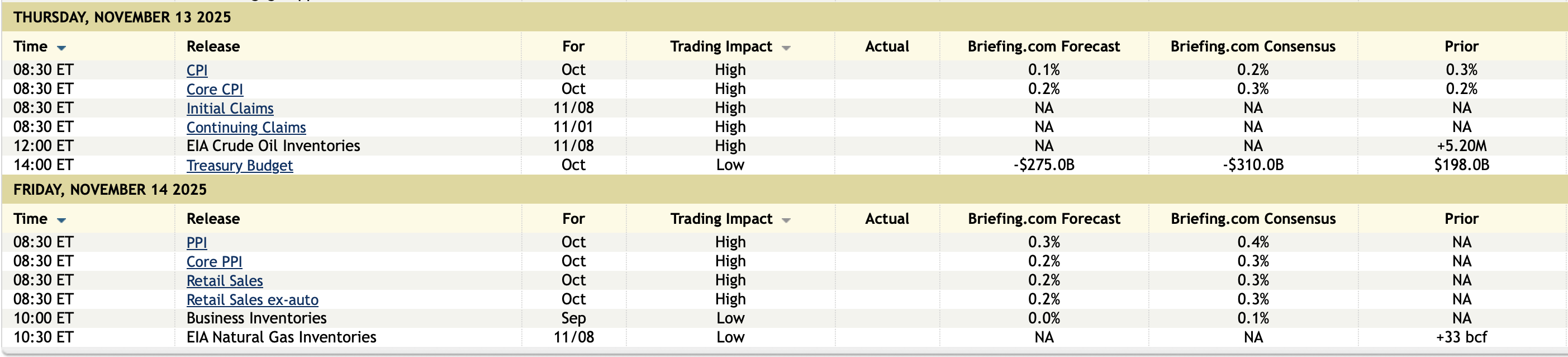
Task: Follow the Continuing Claims link
Action: point(246,128)
